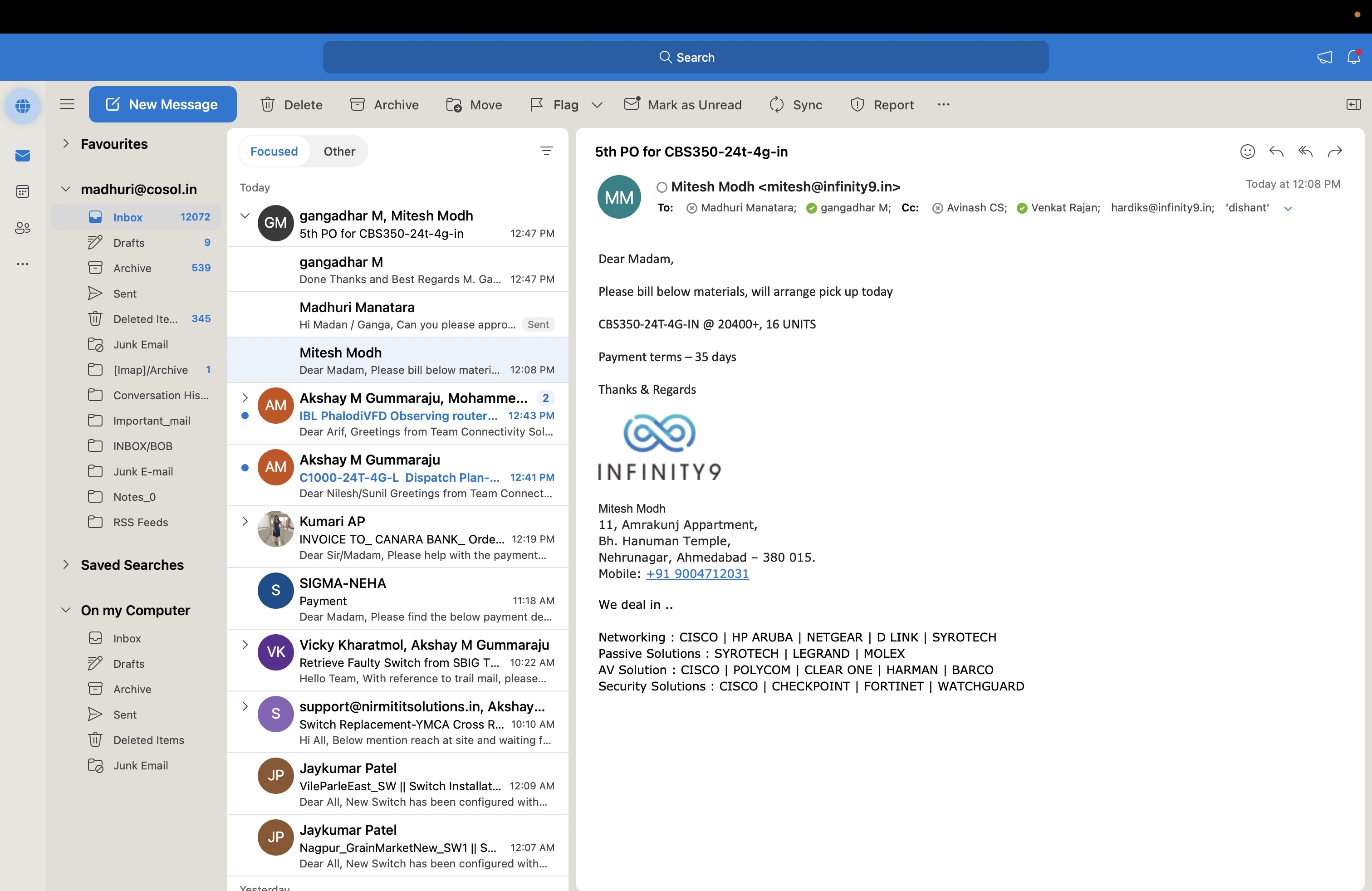
Task: Select the Focused tab
Action: [274, 151]
